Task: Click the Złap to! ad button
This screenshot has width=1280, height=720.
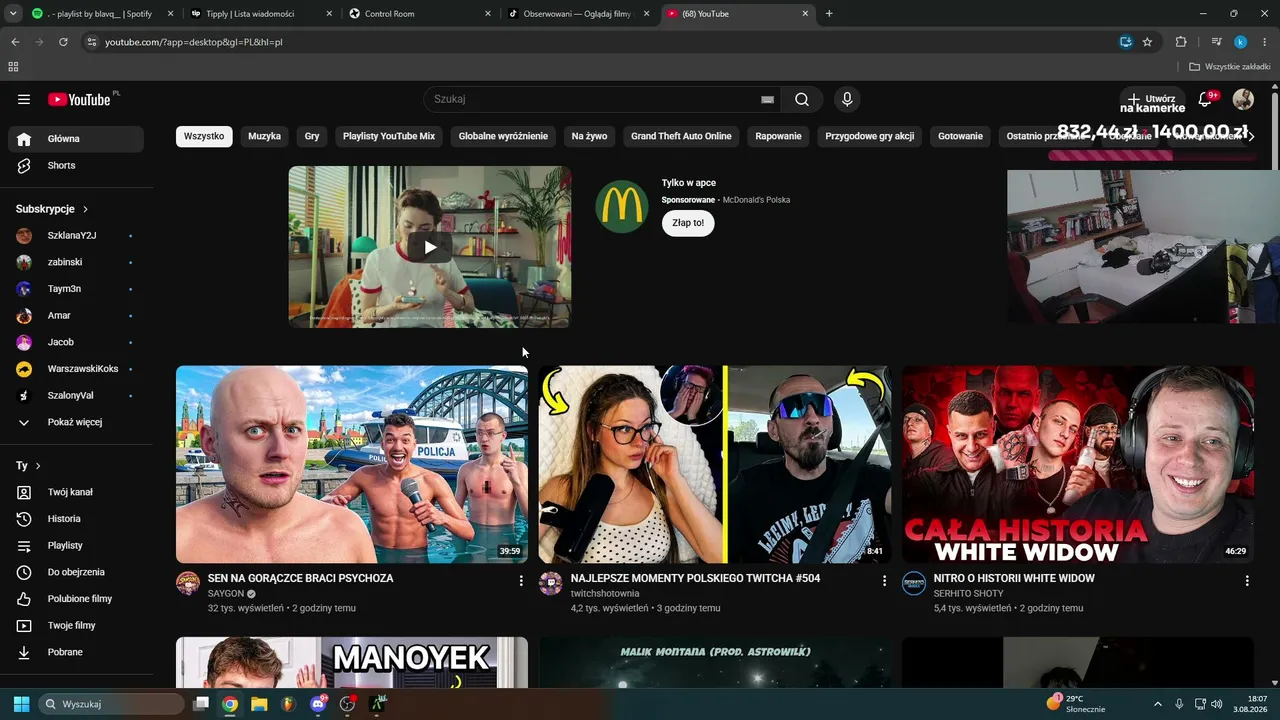Action: [688, 223]
